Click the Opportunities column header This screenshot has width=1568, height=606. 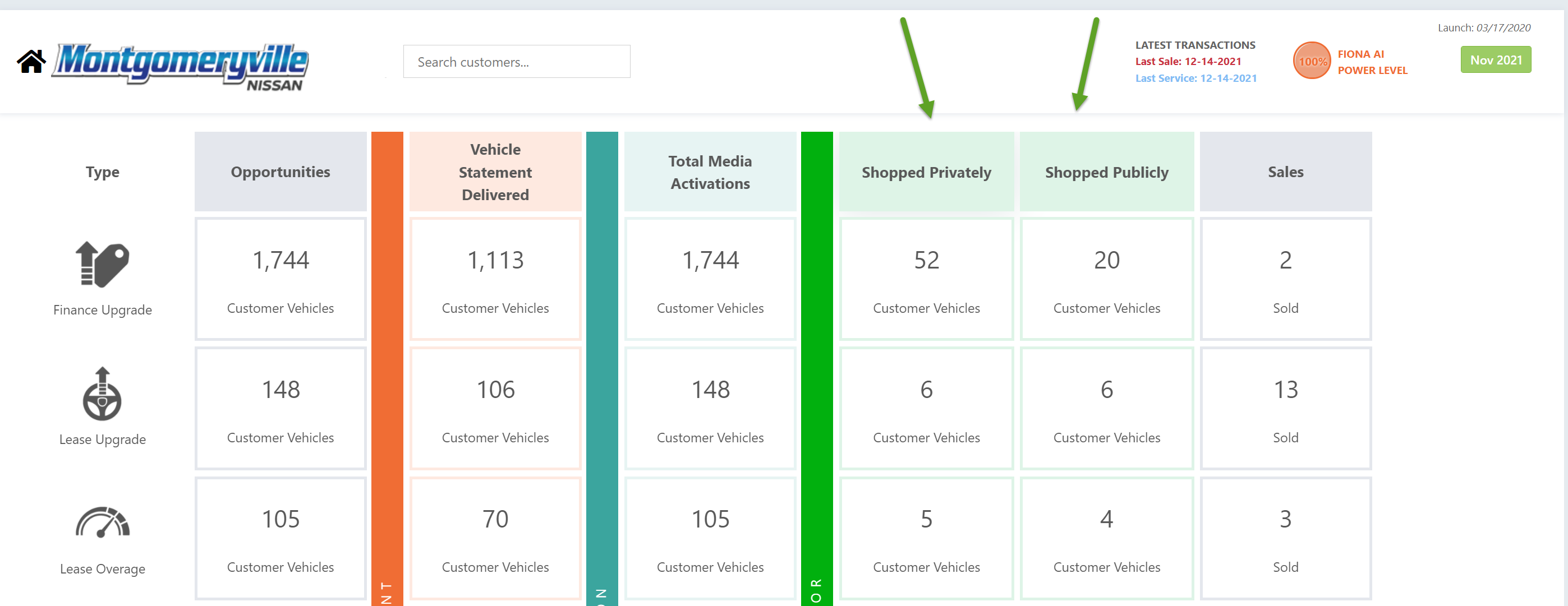pos(280,172)
